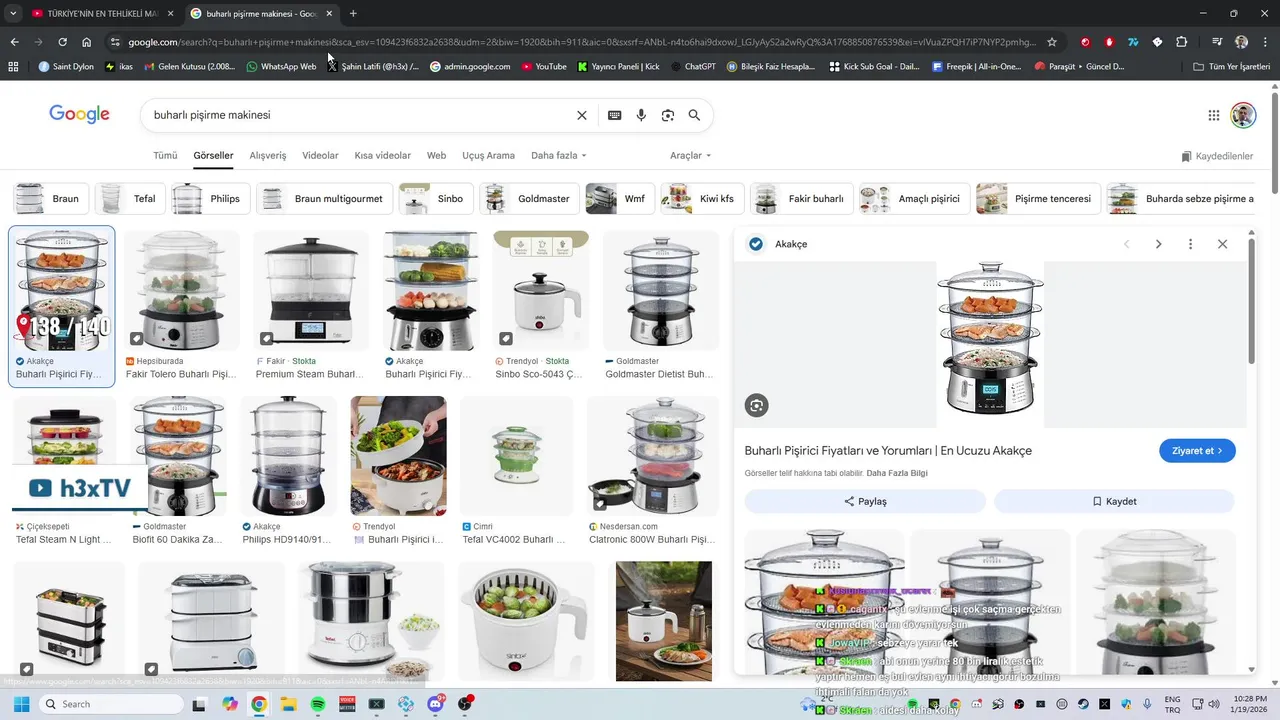1280x720 pixels.
Task: Open the Fakir Tolero Buharlı image result
Action: (x=181, y=291)
